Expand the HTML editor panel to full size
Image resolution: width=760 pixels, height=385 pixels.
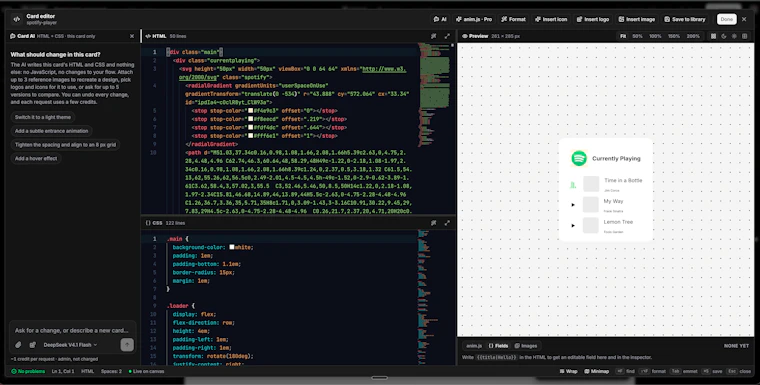tap(447, 36)
